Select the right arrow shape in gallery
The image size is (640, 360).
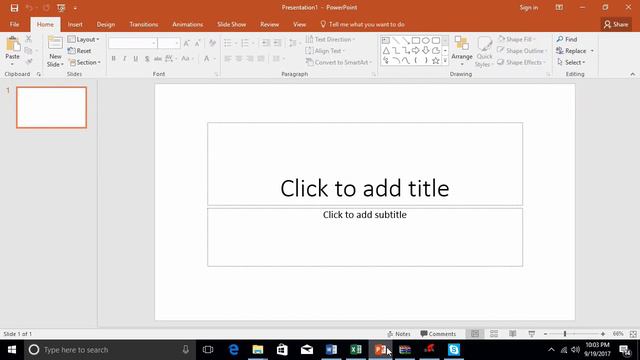[x=416, y=51]
